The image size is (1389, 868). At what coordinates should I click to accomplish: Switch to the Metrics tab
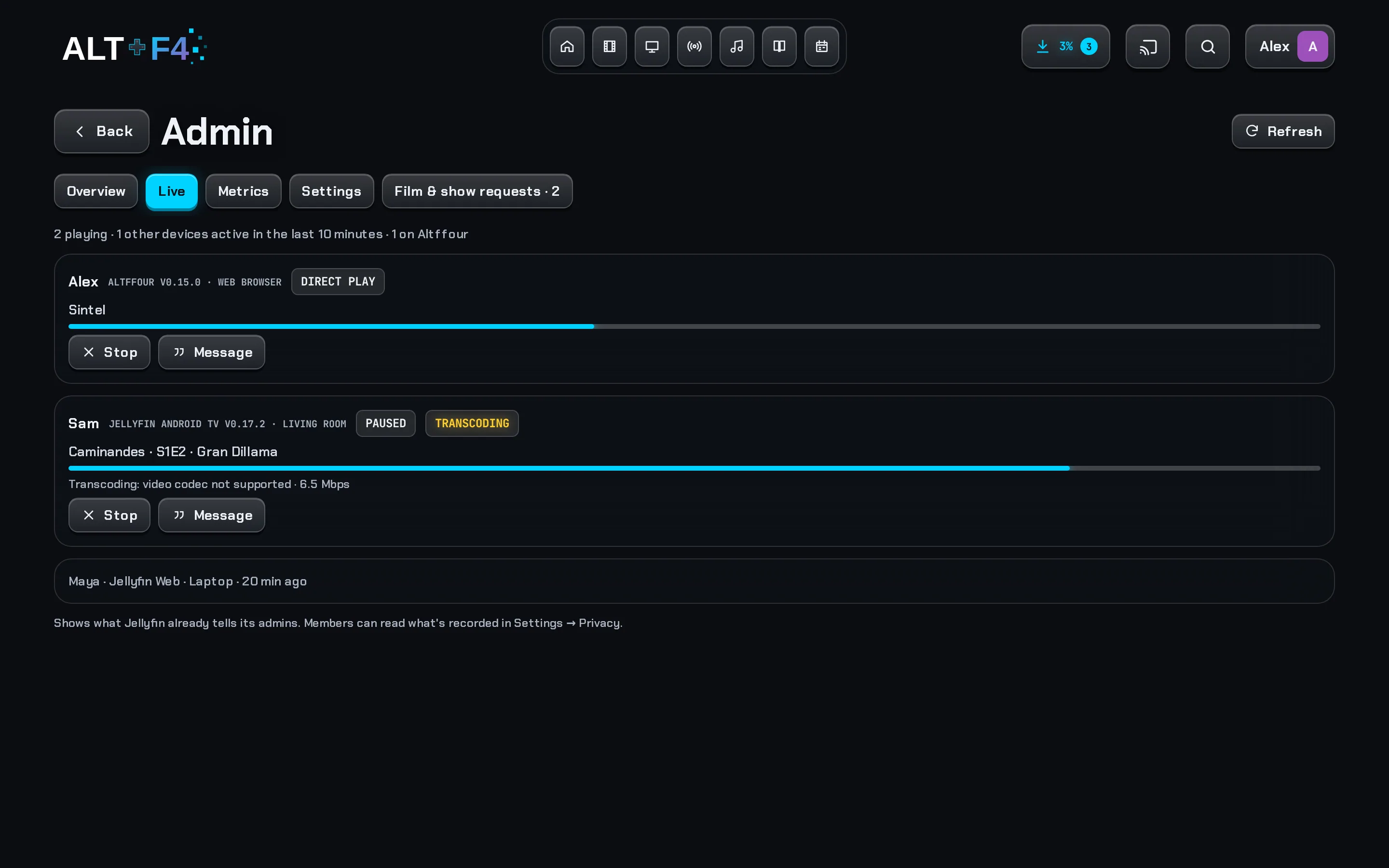(244, 191)
